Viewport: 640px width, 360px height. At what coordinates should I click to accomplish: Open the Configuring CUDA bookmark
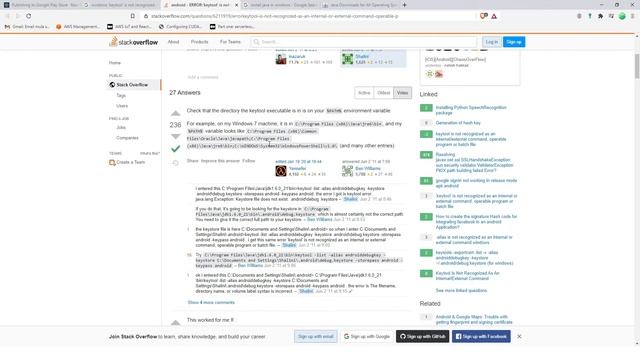(x=180, y=27)
